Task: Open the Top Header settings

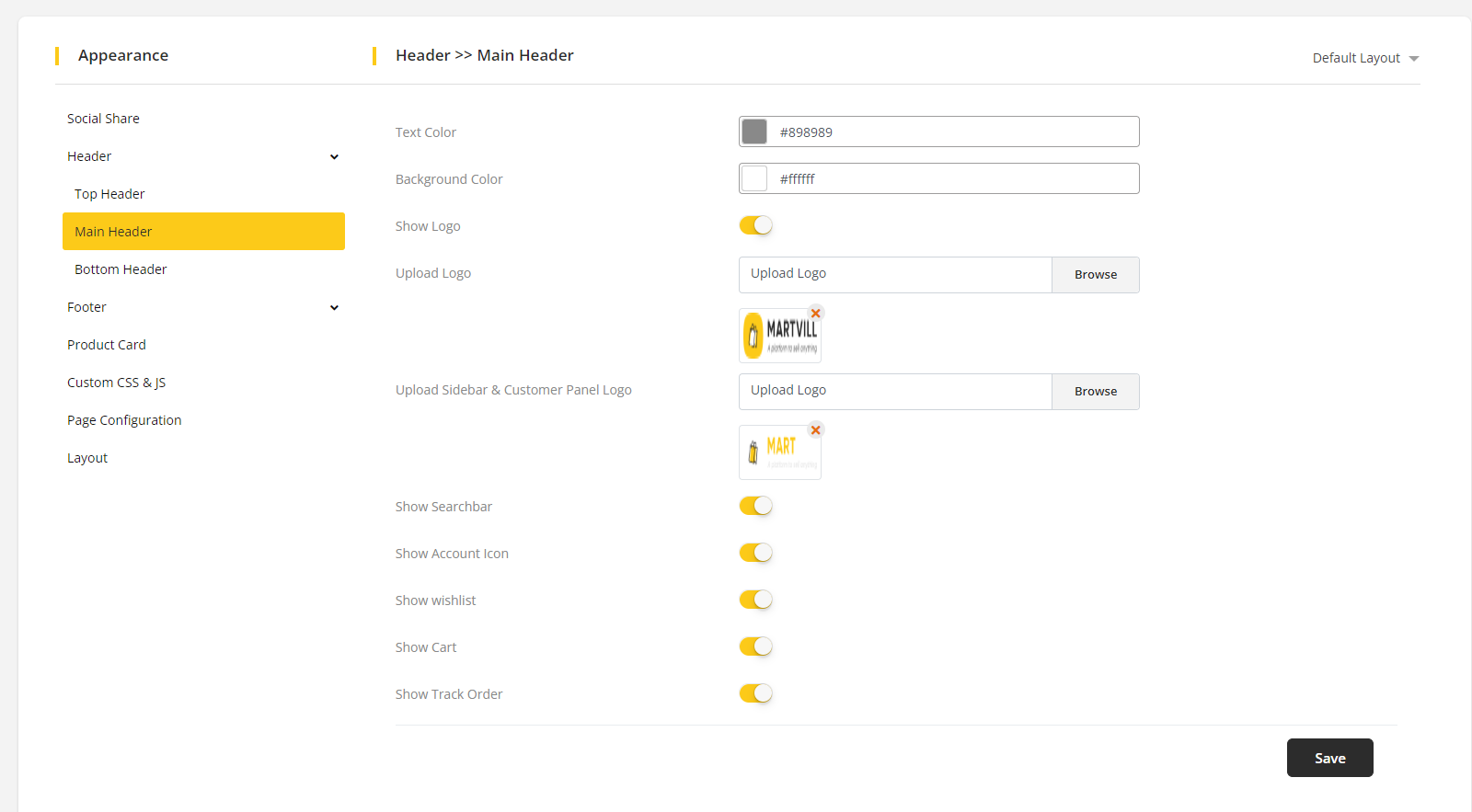Action: [109, 194]
